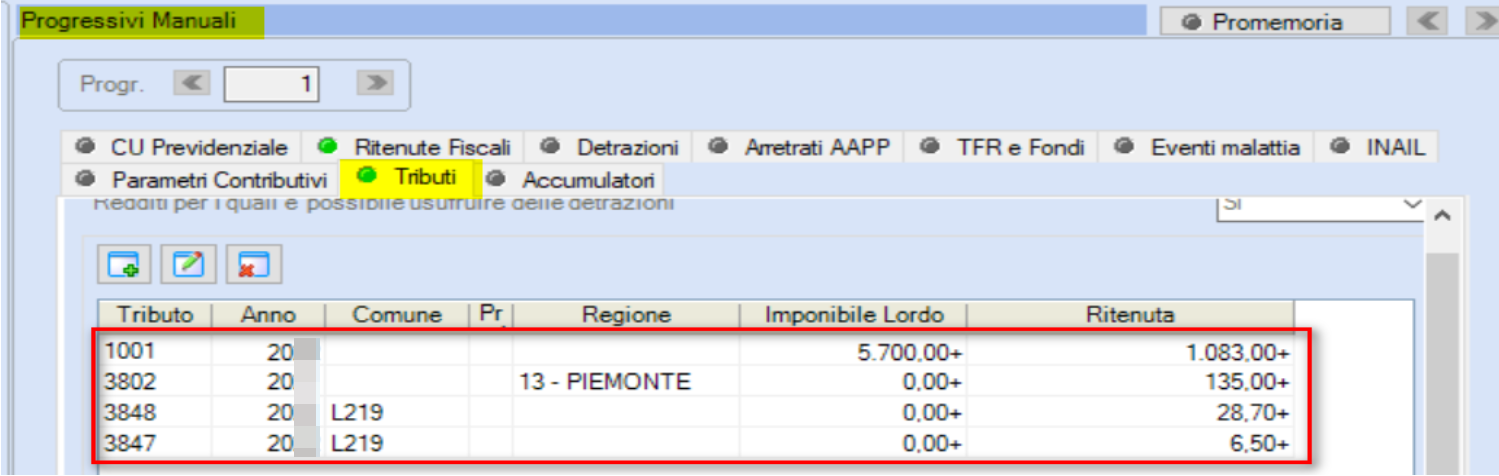Image resolution: width=1499 pixels, height=476 pixels.
Task: Select tributo row 3847
Action: click(x=696, y=441)
